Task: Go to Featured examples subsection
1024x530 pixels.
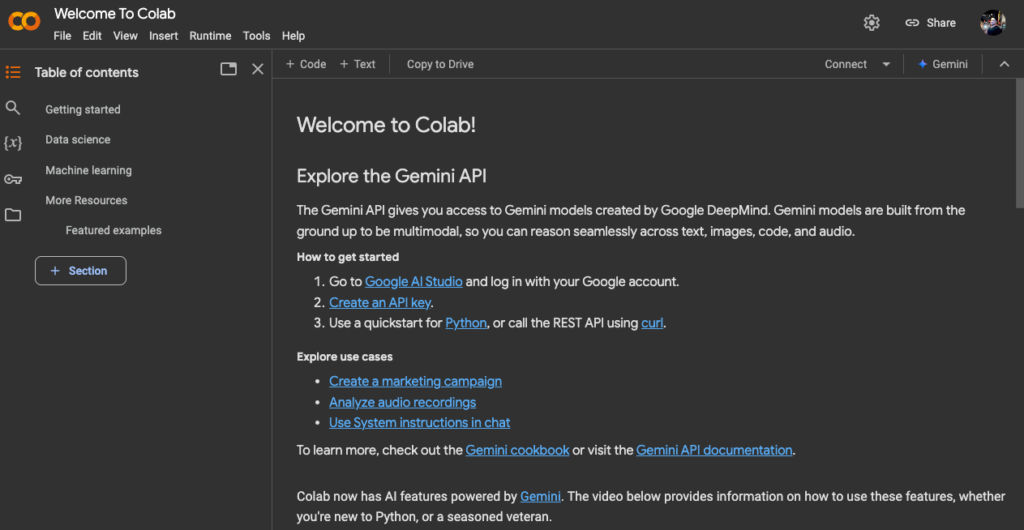Action: click(x=114, y=230)
